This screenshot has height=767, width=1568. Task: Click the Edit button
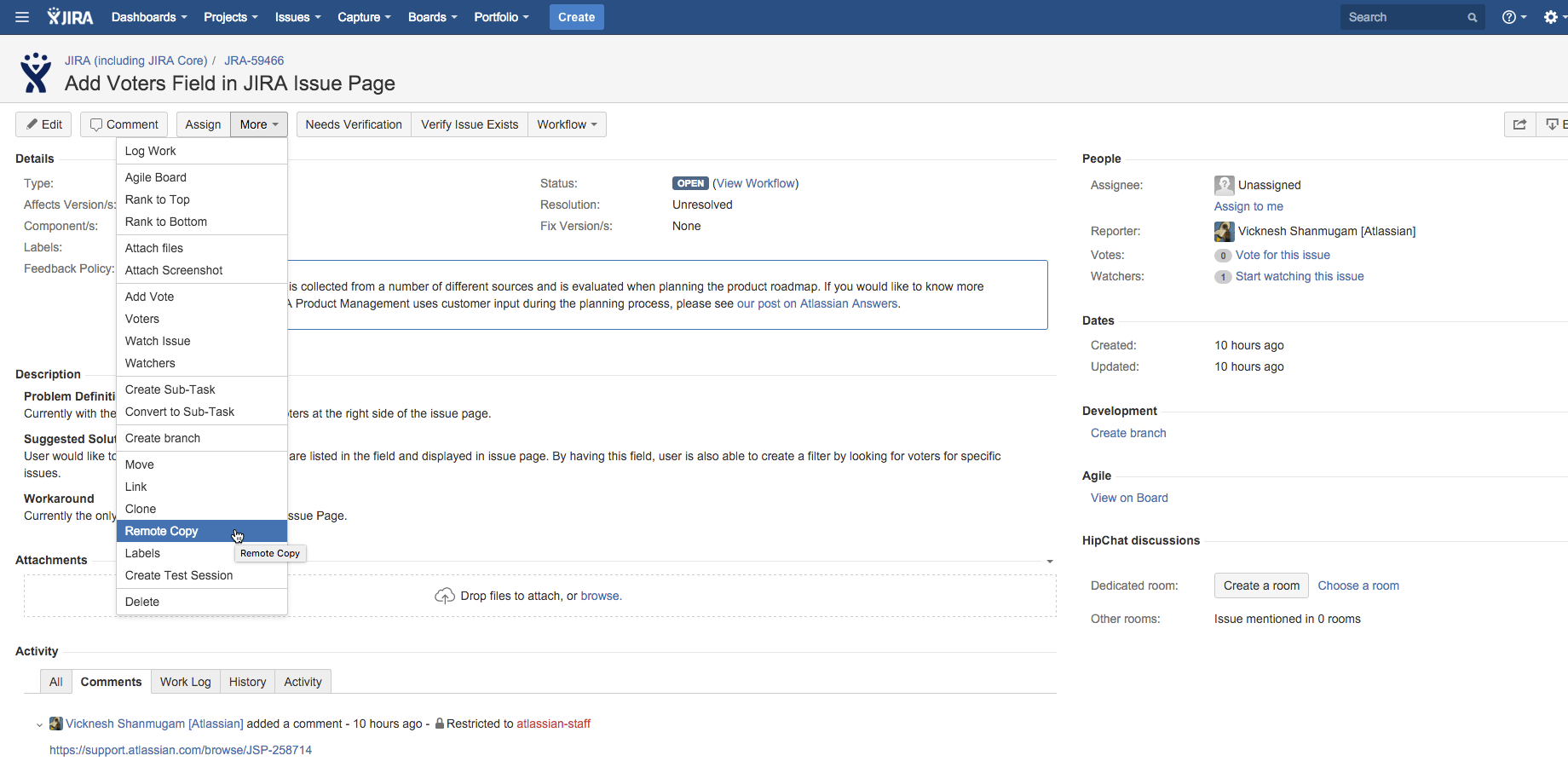click(43, 124)
